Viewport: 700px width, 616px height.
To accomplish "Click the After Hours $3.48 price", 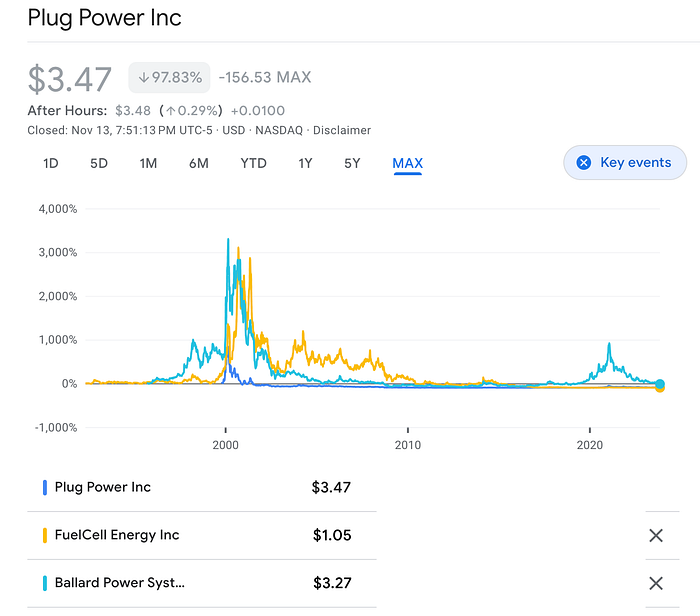I will 133,111.
